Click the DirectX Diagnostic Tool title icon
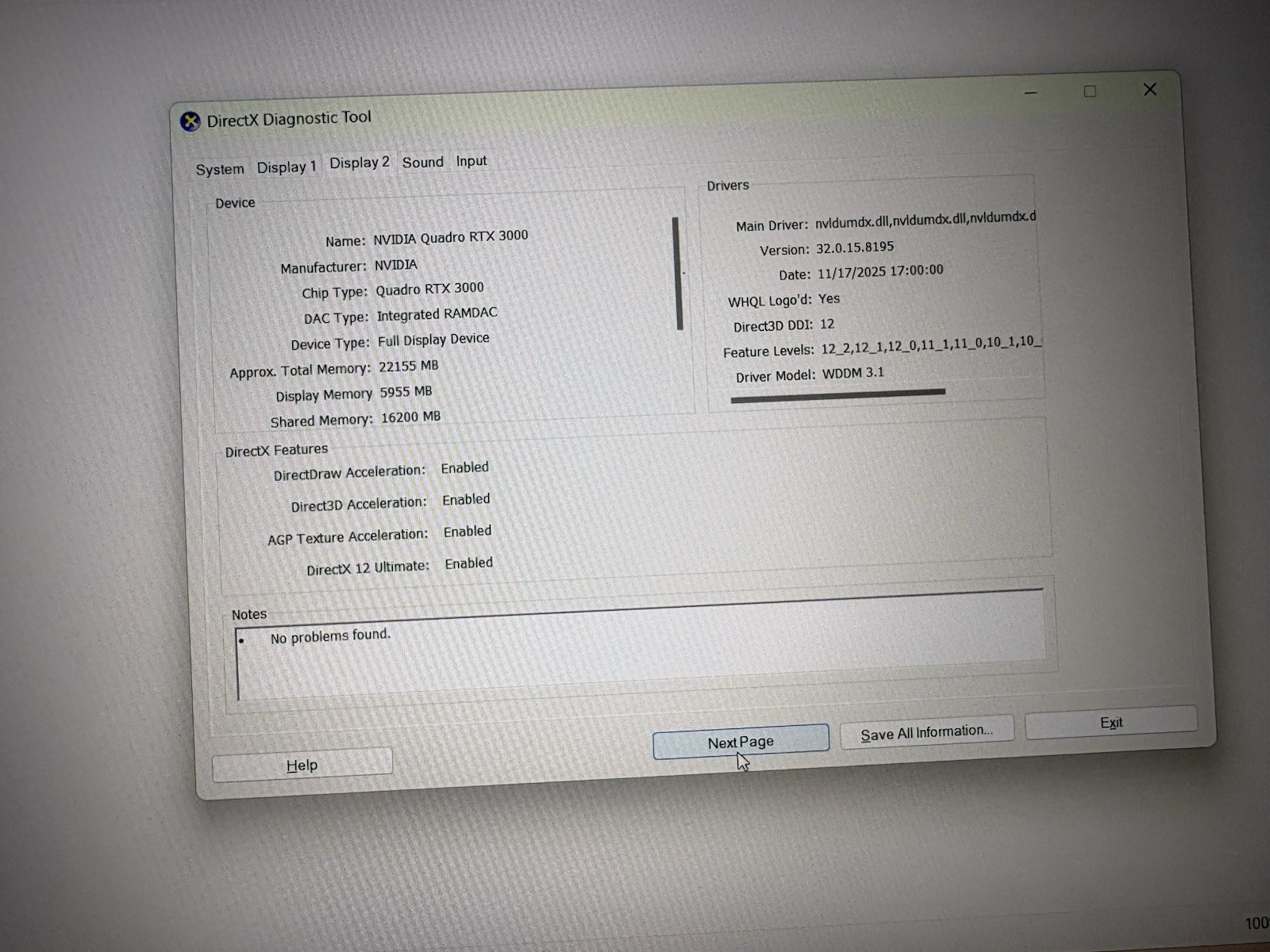The image size is (1270, 952). point(190,121)
